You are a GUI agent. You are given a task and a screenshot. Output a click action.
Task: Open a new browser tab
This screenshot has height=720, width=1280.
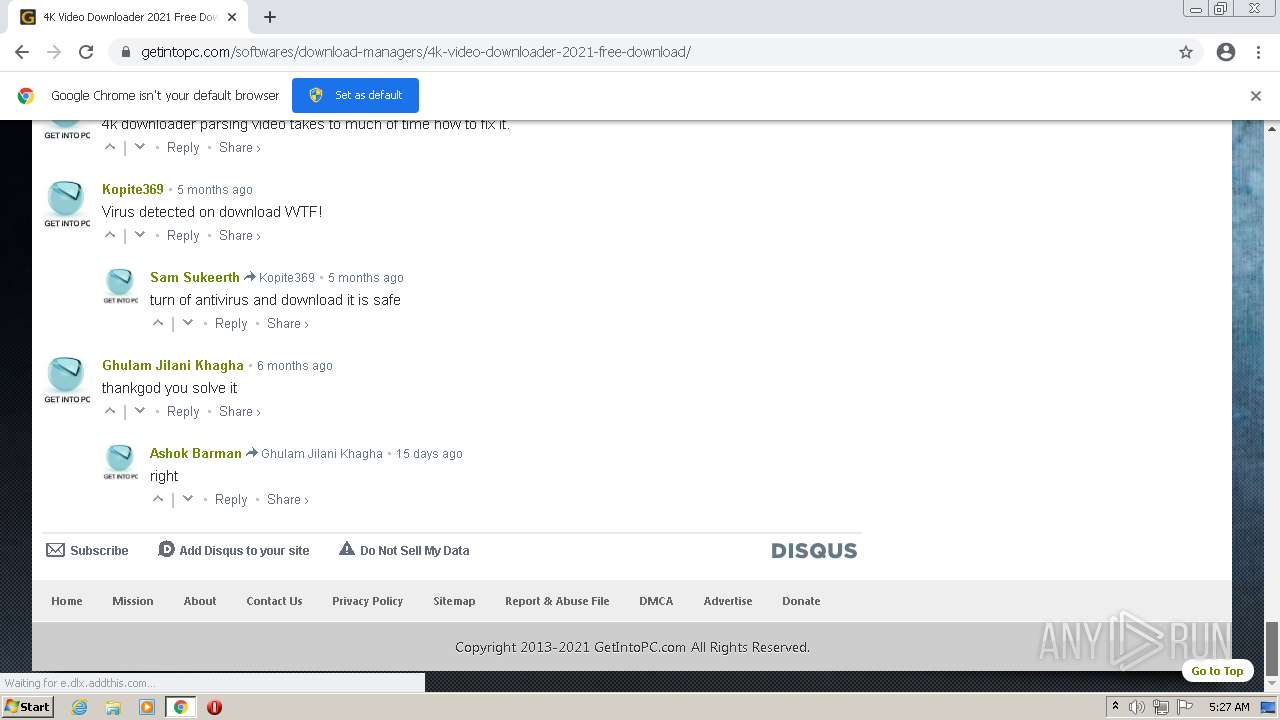coord(270,17)
